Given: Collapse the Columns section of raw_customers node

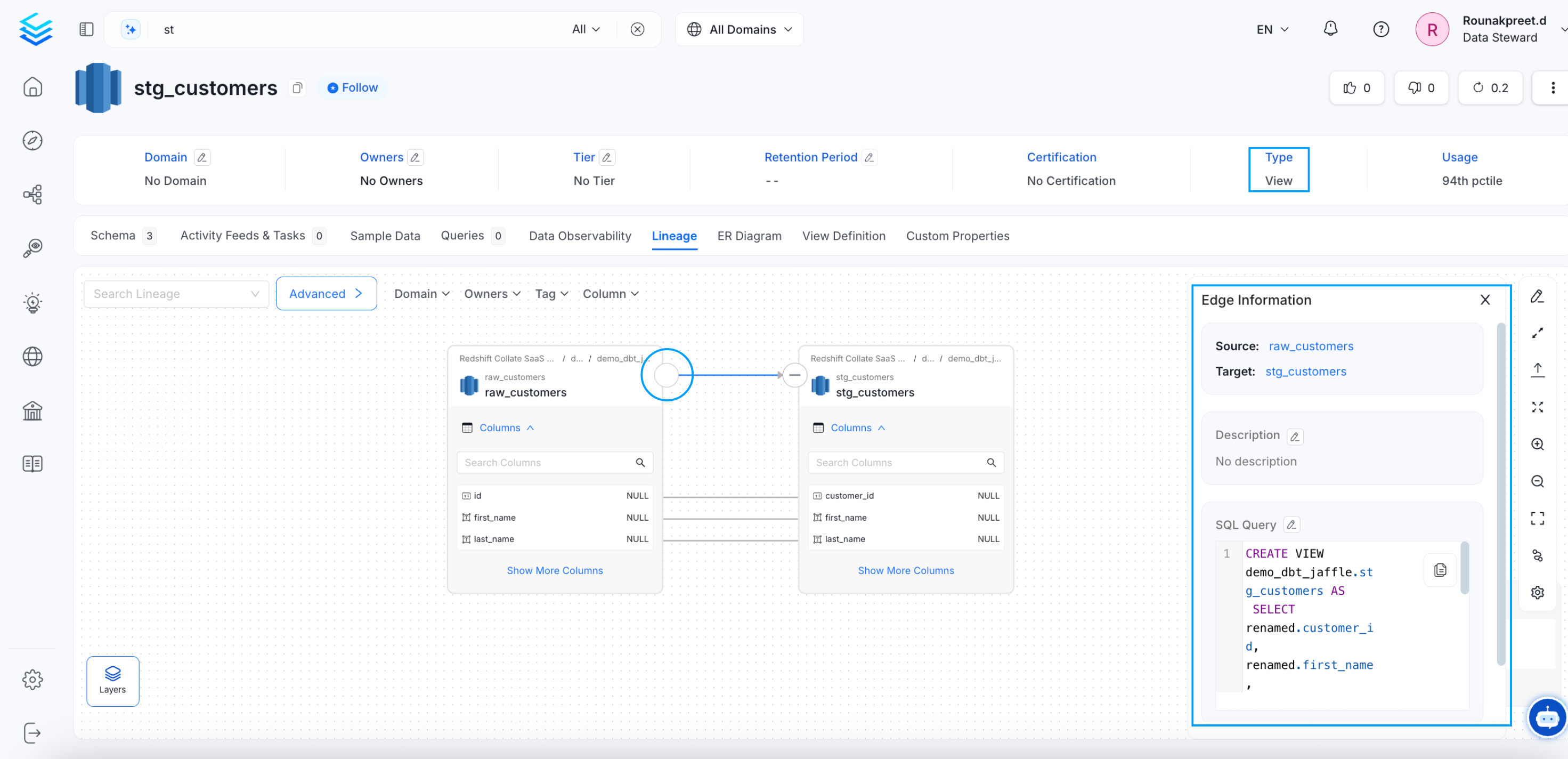Looking at the screenshot, I should [531, 427].
